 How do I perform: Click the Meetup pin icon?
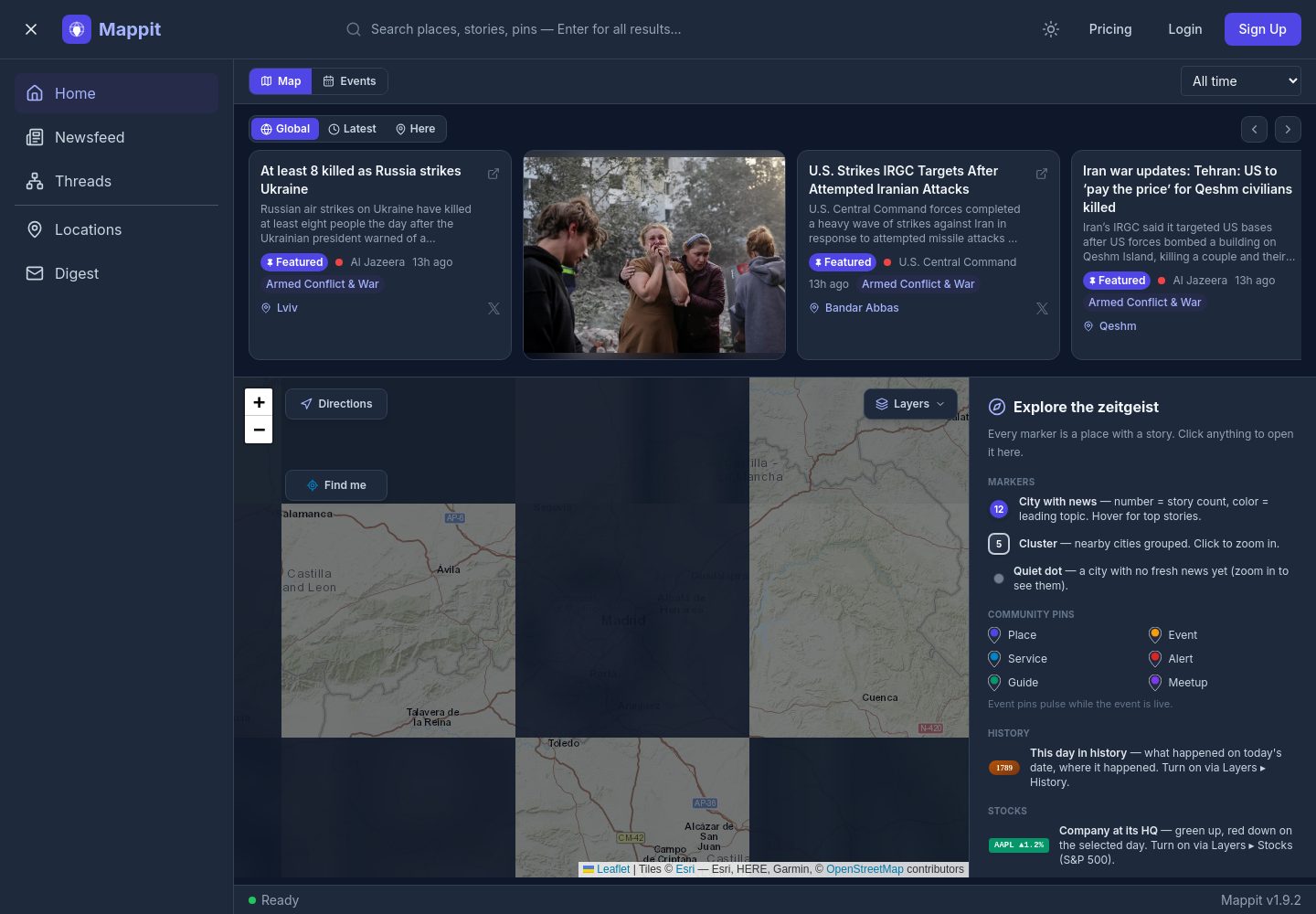pos(1155,683)
